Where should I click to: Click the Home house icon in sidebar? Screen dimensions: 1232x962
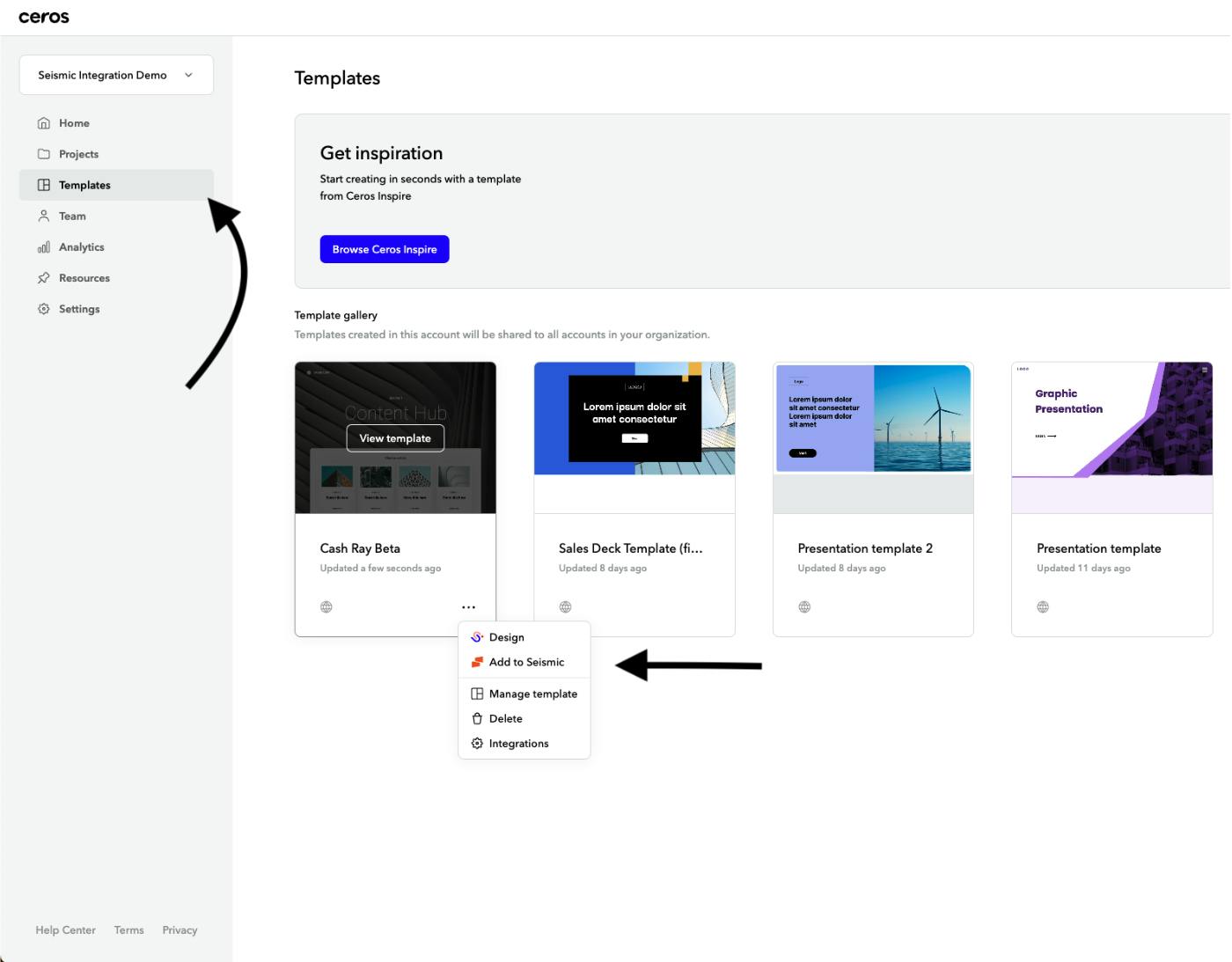click(x=44, y=123)
